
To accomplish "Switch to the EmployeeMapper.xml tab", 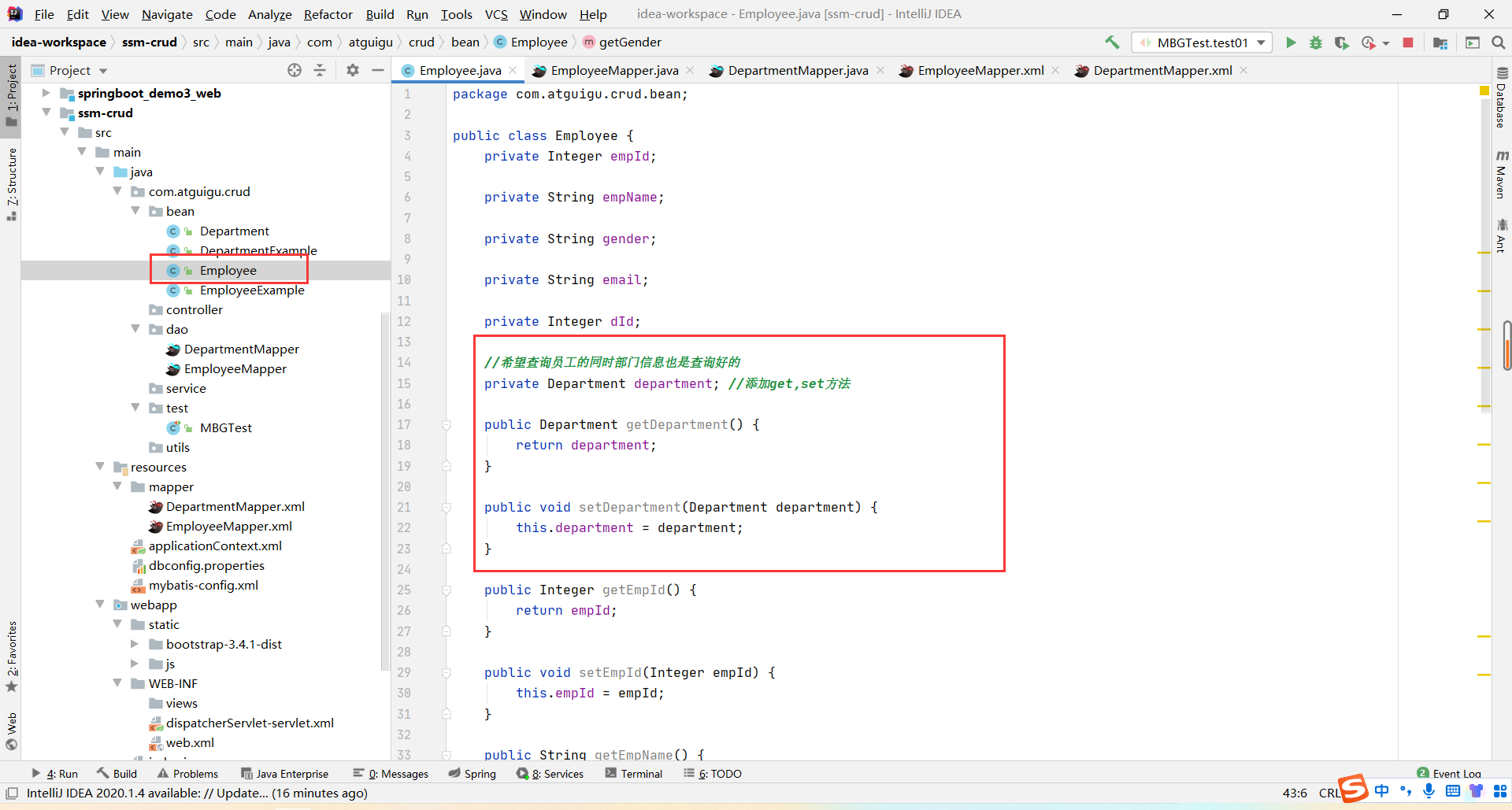I will coord(980,70).
